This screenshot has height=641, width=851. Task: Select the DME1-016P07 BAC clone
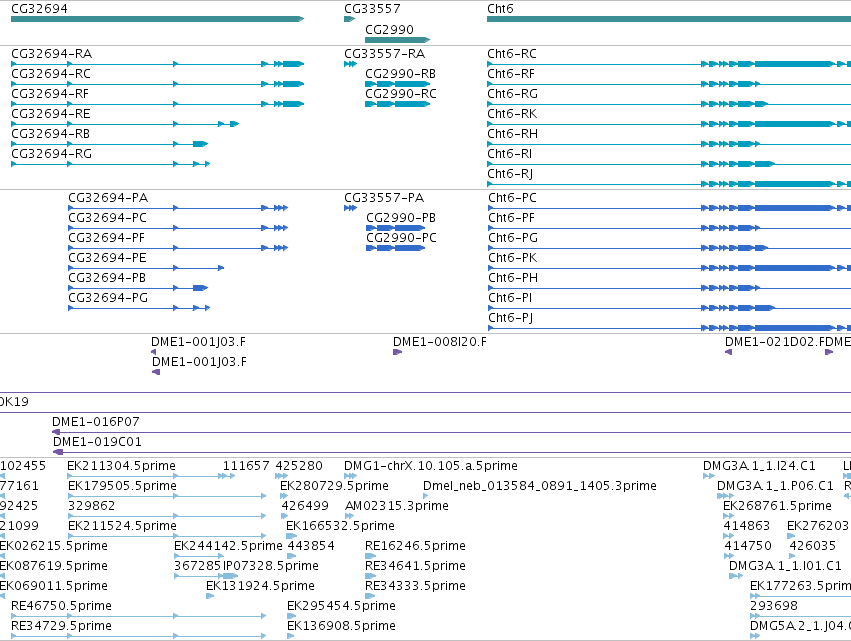point(452,432)
